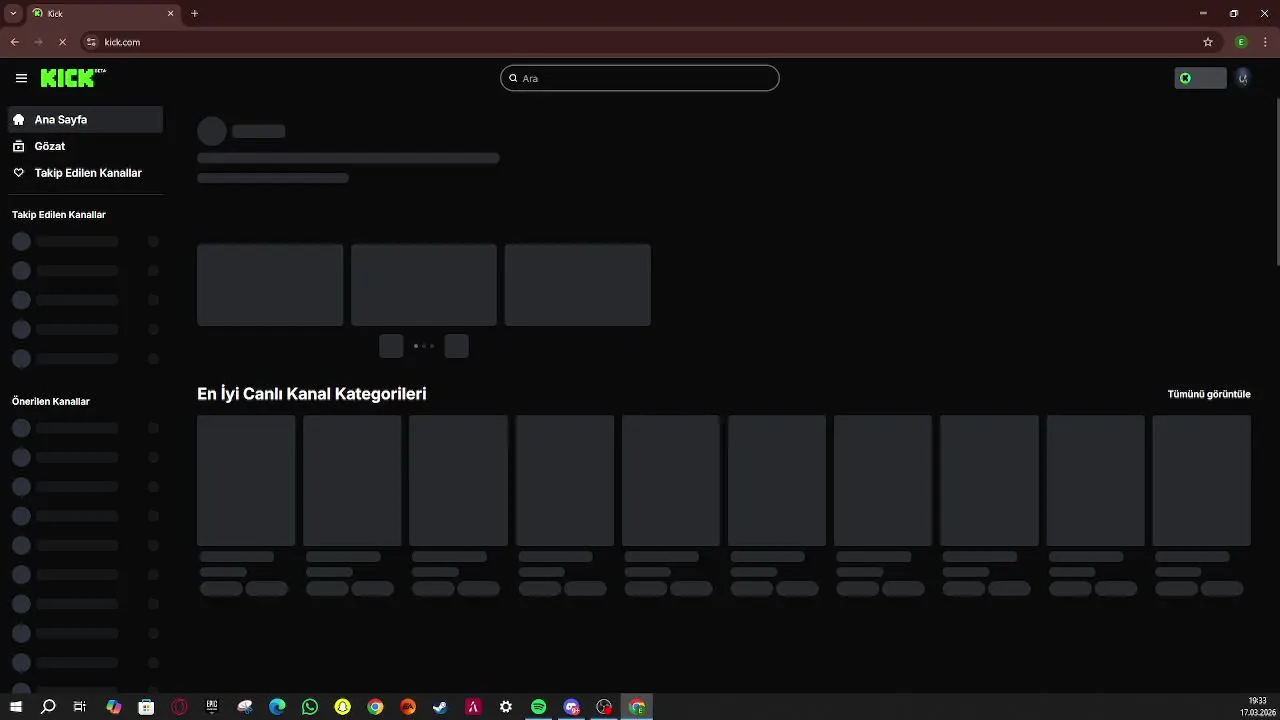The image size is (1280, 720).
Task: Open Discord from the taskbar
Action: click(x=571, y=707)
